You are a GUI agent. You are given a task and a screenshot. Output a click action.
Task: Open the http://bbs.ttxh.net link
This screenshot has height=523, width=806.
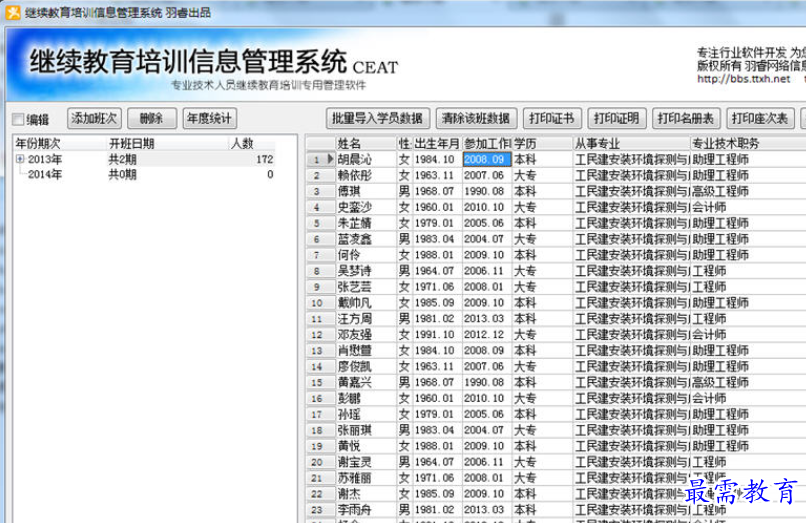743,79
